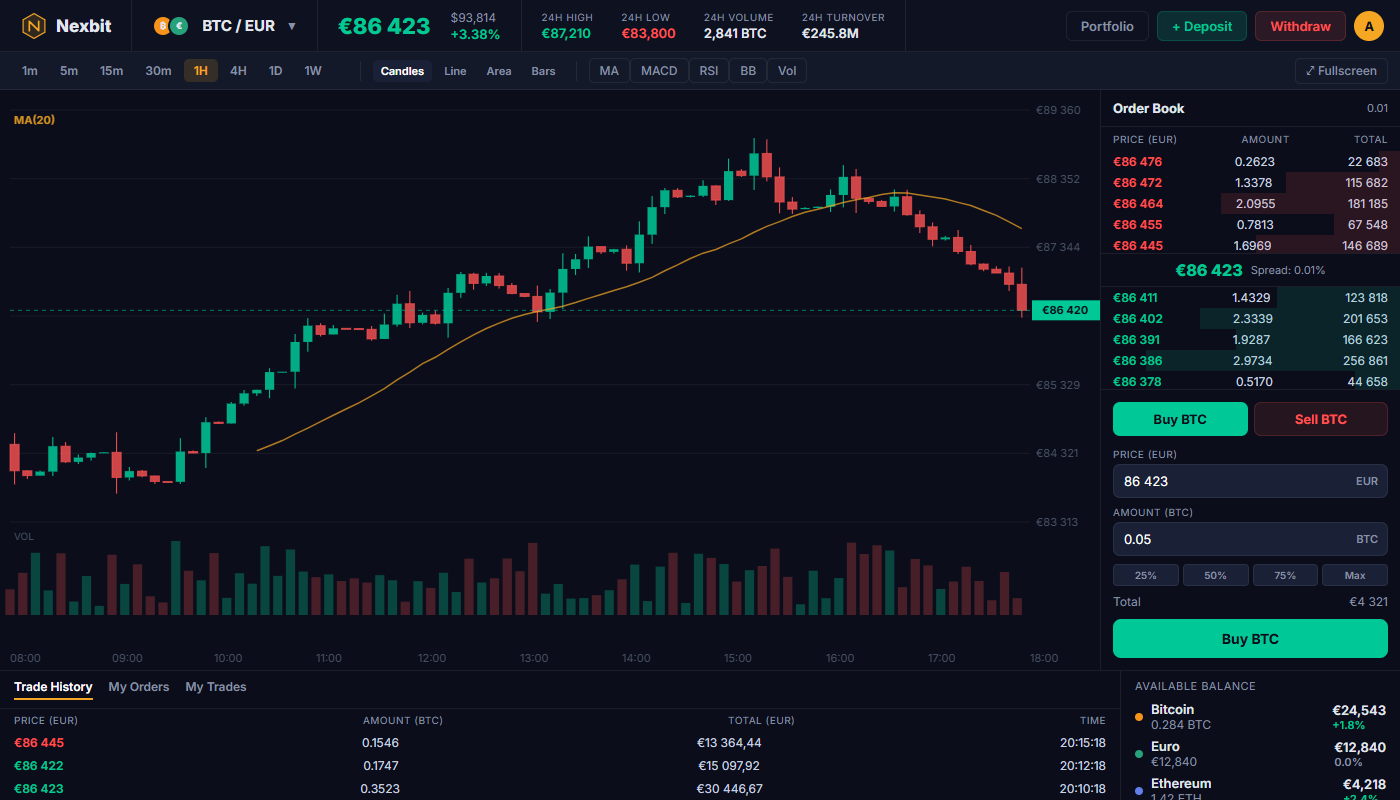Open the My Orders tab
1400x800 pixels.
(x=139, y=687)
